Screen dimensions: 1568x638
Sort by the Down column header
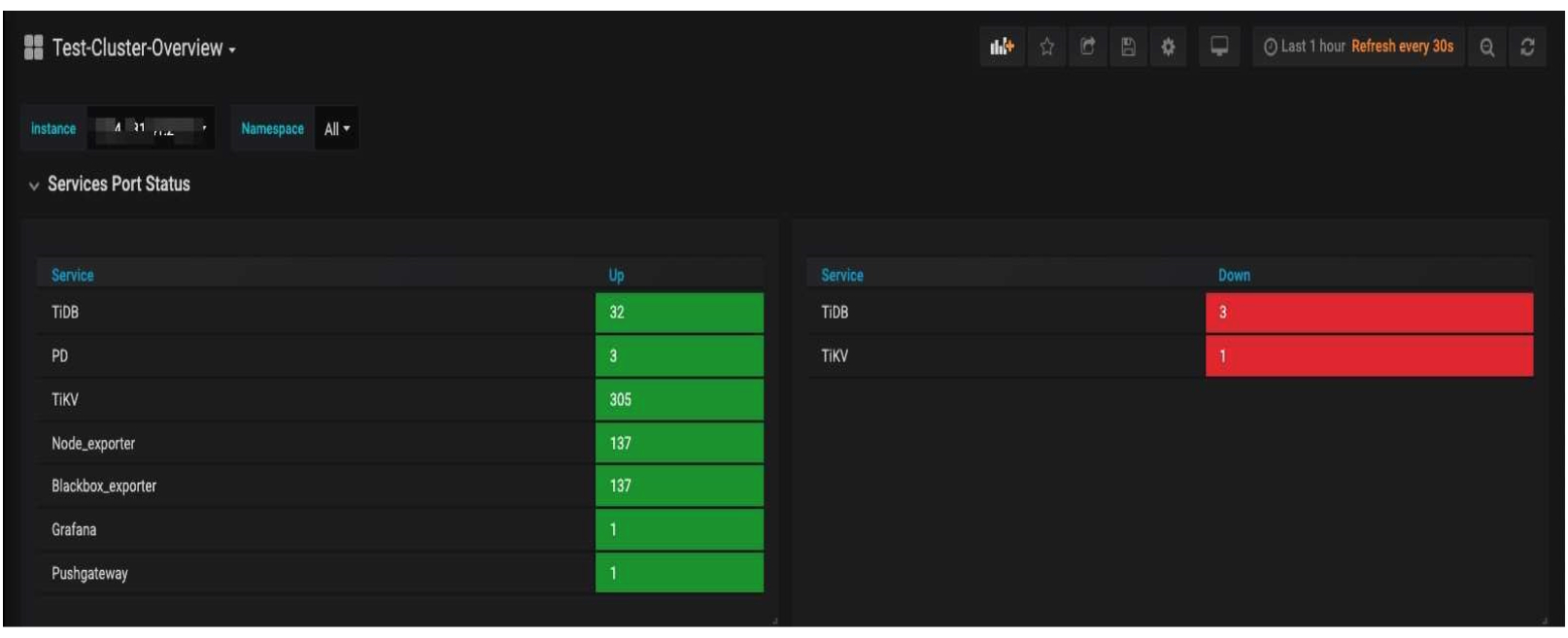pyautogui.click(x=1234, y=275)
